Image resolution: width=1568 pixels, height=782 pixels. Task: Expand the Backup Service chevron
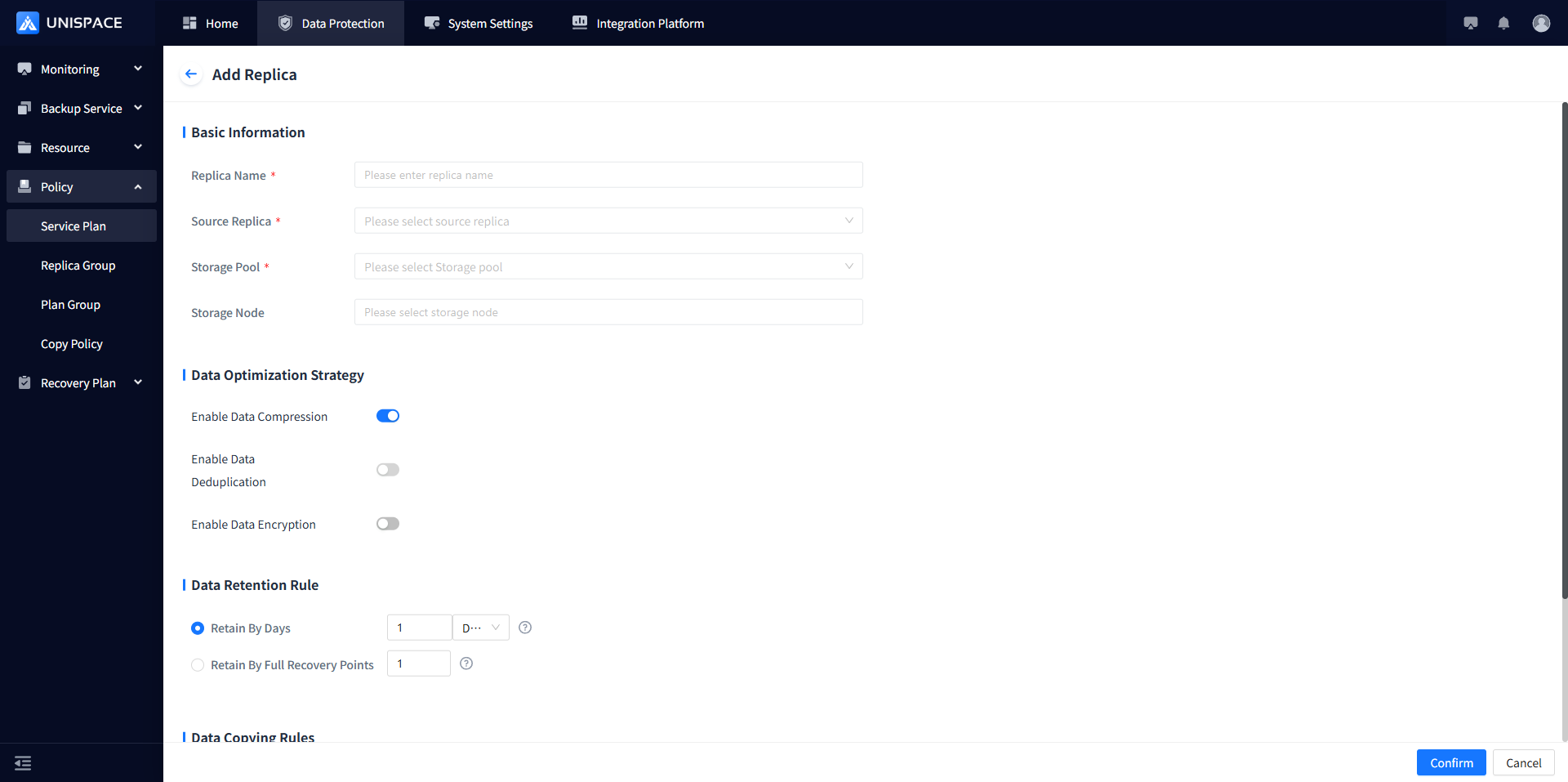(x=138, y=108)
